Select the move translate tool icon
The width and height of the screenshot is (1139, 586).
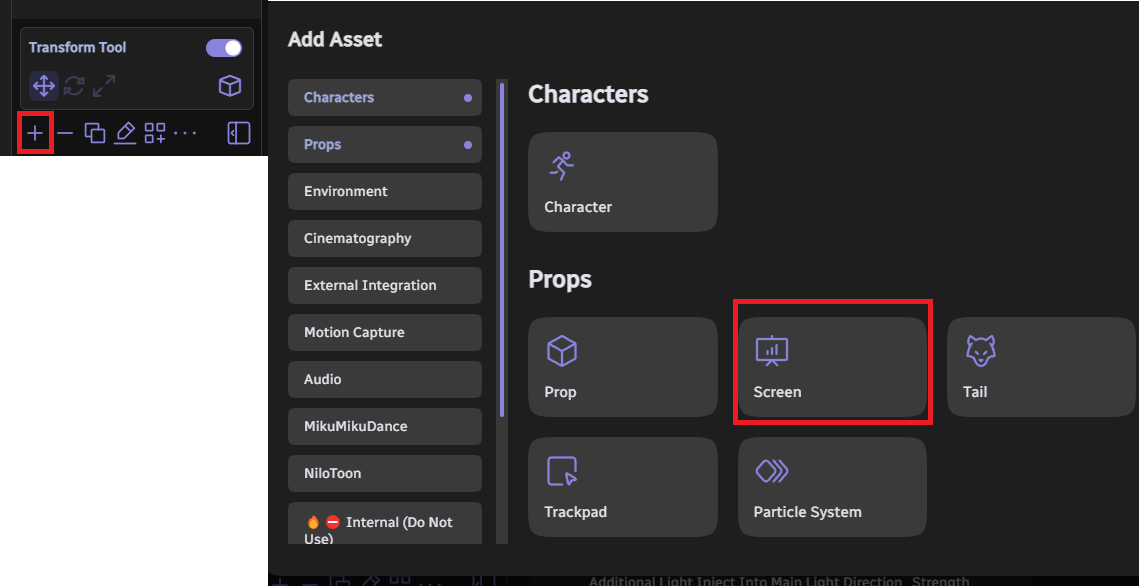point(44,86)
